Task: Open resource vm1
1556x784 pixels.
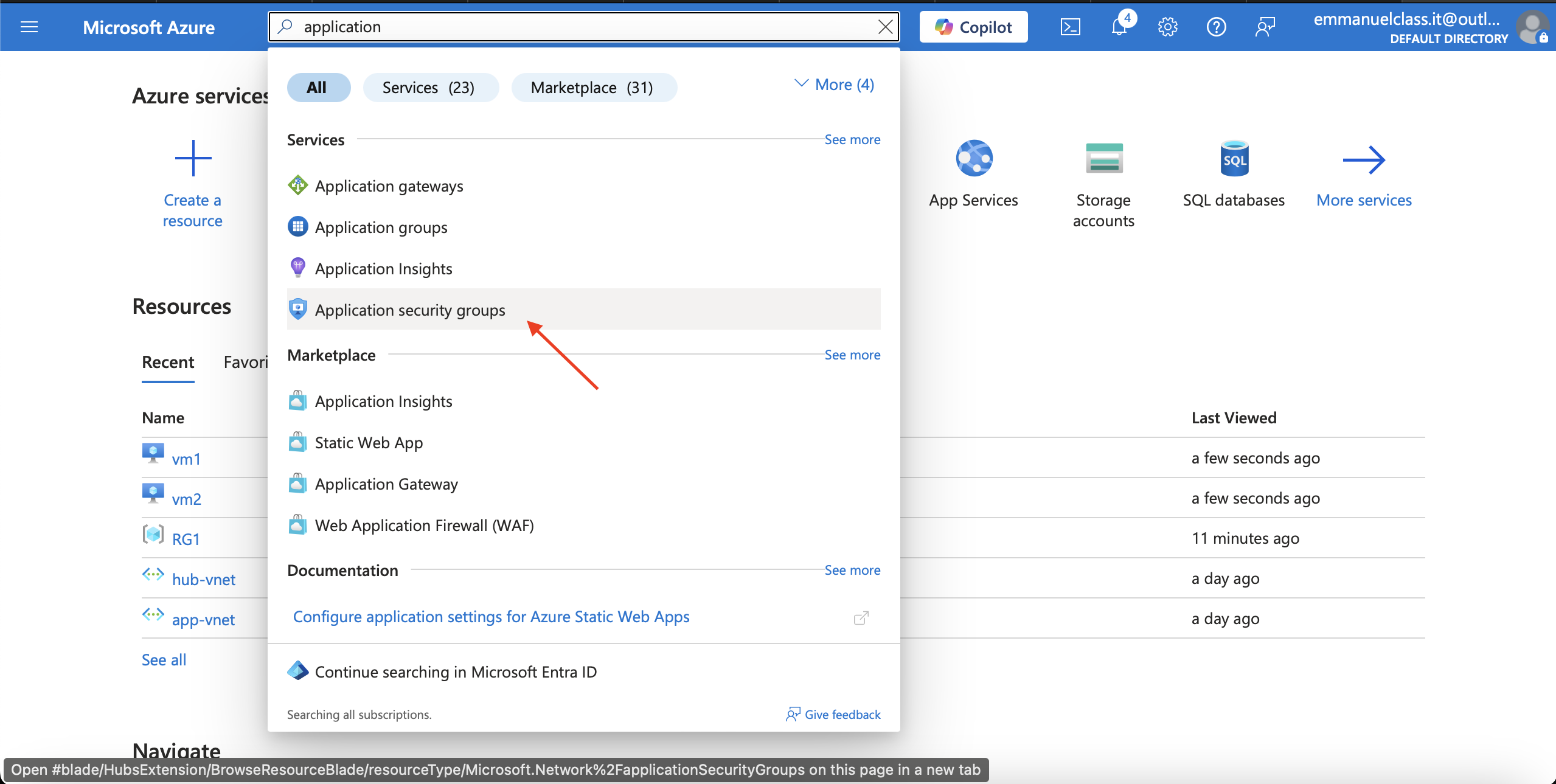Action: (x=186, y=459)
